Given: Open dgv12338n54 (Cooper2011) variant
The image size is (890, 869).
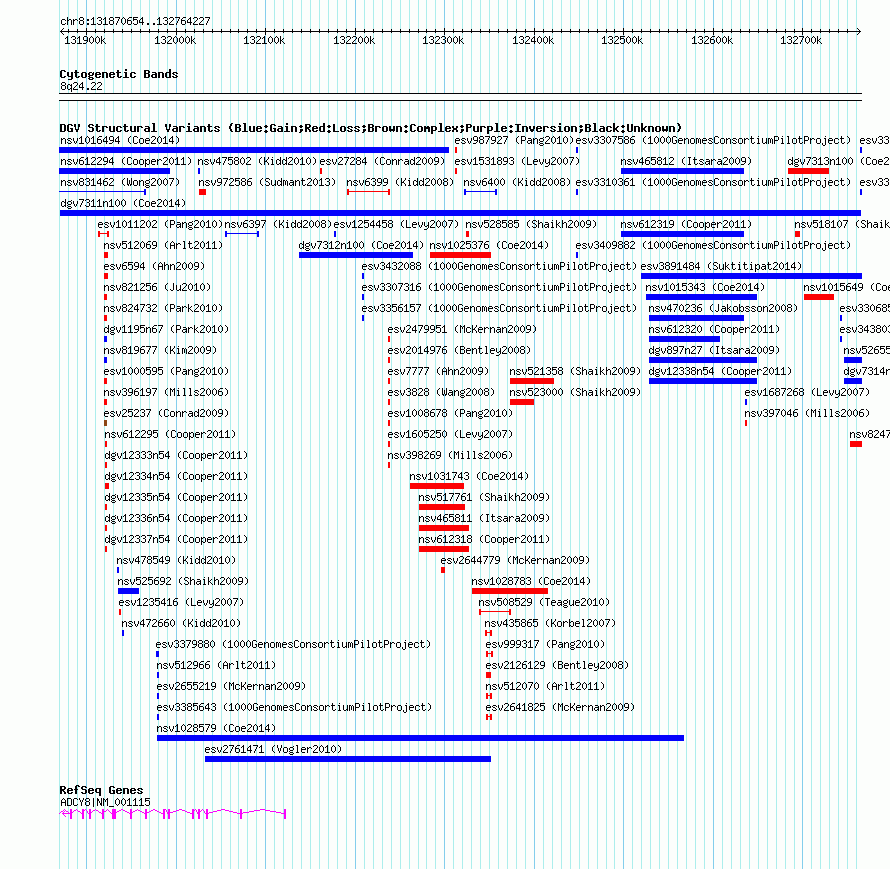Looking at the screenshot, I should click(720, 371).
